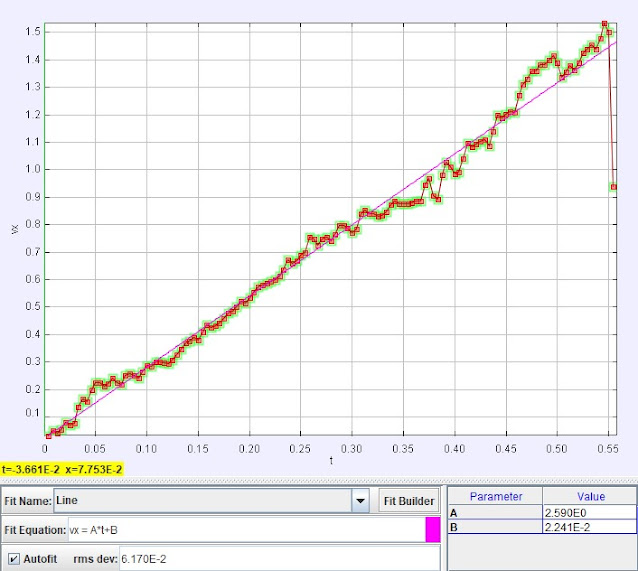This screenshot has height=571, width=638.
Task: Open the Fit Name dropdown arrow
Action: pyautogui.click(x=360, y=501)
